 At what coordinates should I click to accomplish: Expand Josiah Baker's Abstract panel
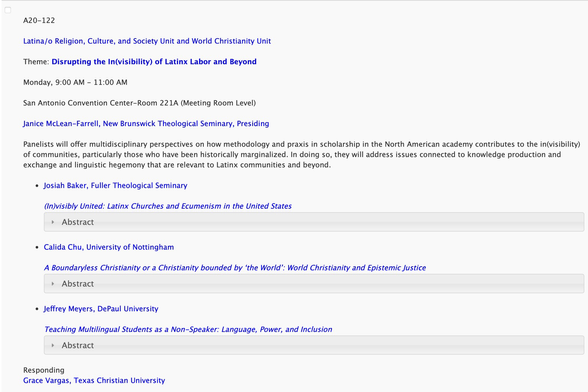tap(314, 222)
